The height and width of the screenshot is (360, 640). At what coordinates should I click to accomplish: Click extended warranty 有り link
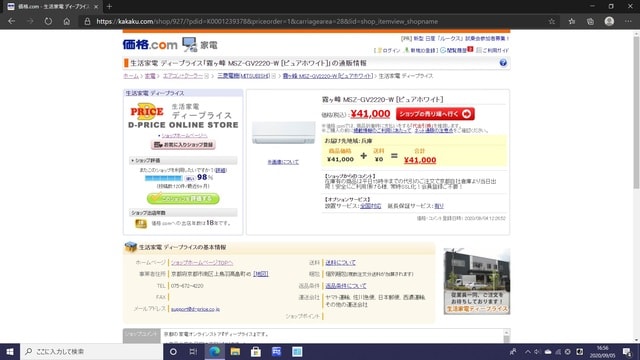(439, 206)
